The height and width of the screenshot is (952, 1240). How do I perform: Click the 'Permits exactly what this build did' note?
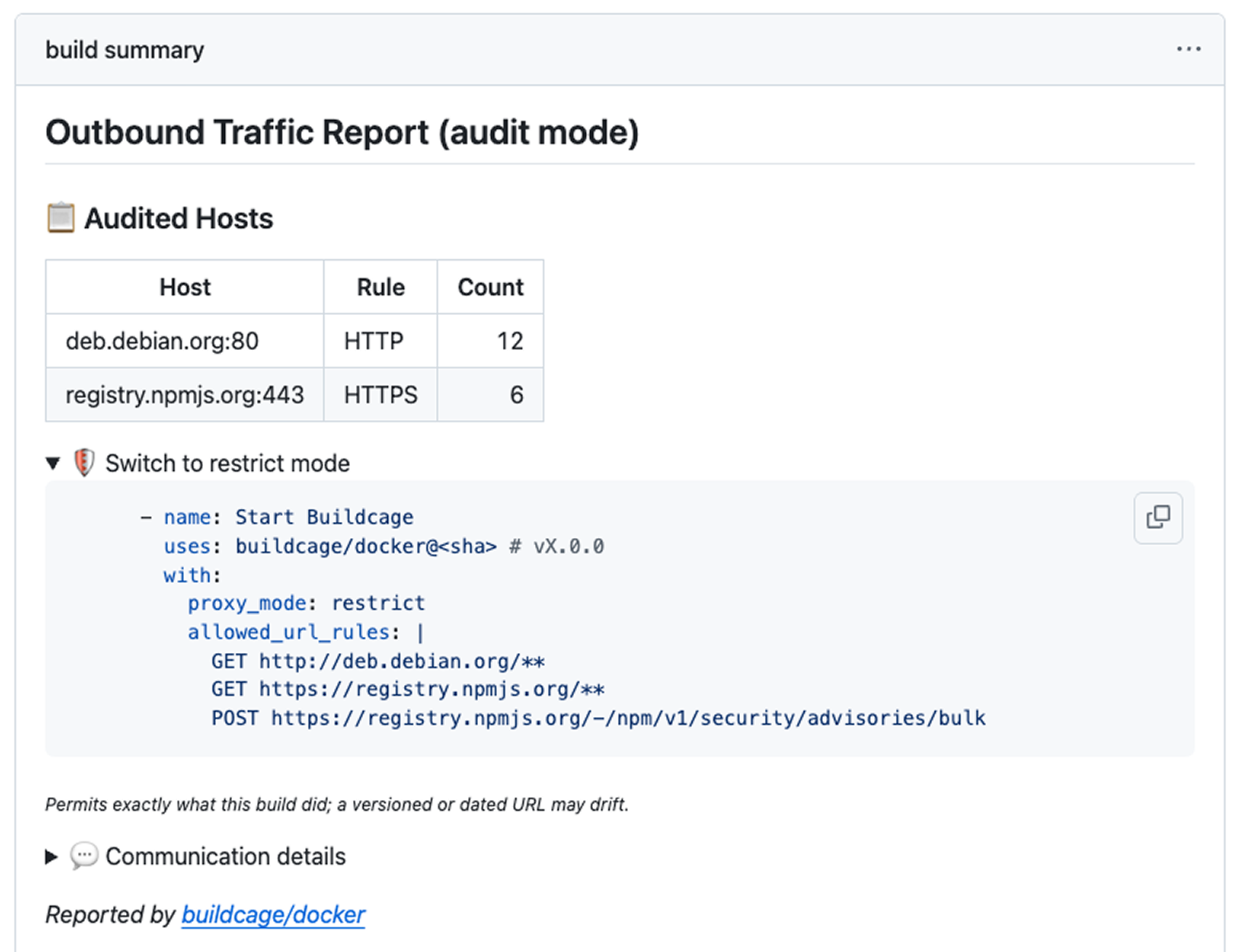pos(337,804)
